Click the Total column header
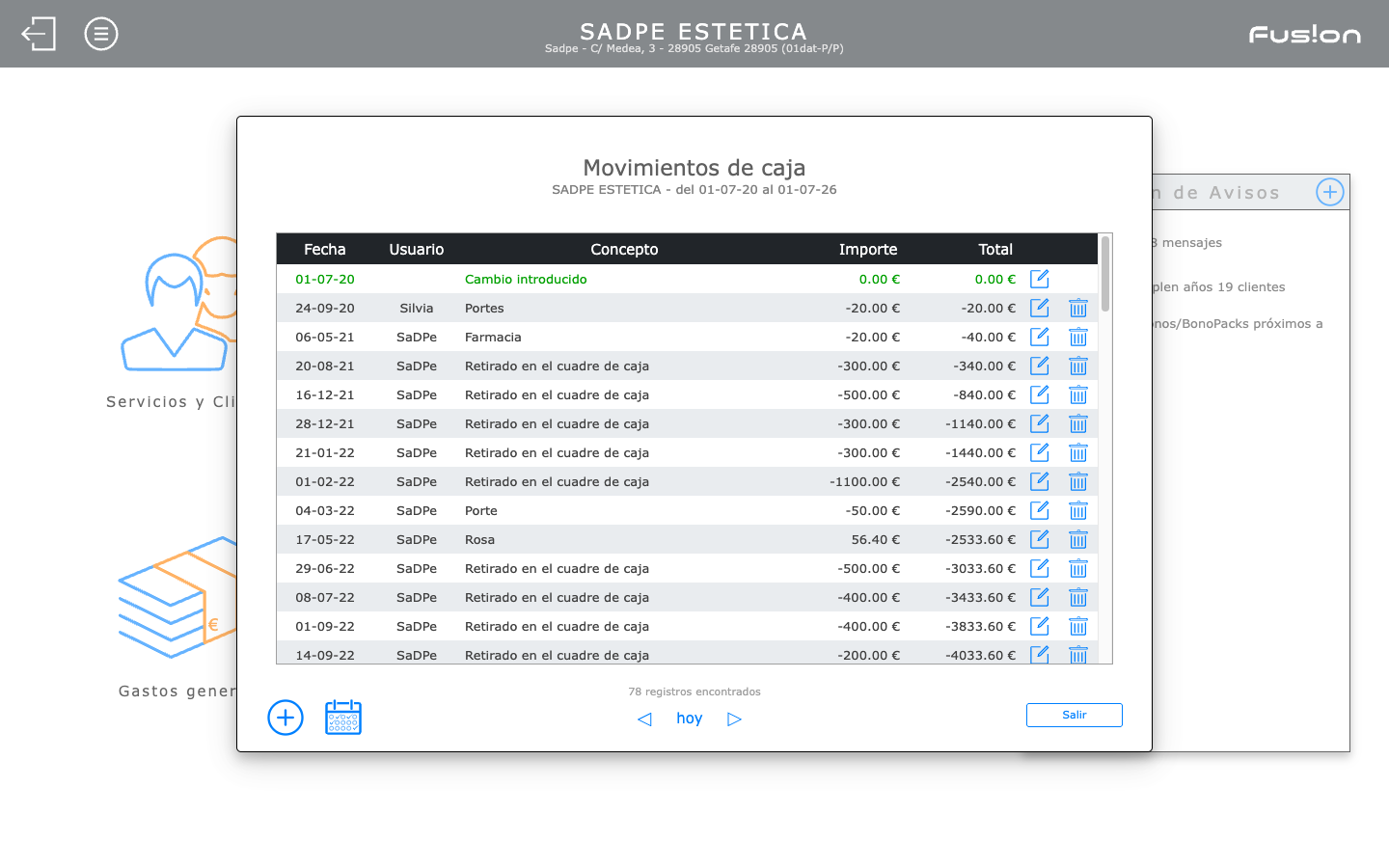Viewport: 1389px width, 868px height. (995, 249)
